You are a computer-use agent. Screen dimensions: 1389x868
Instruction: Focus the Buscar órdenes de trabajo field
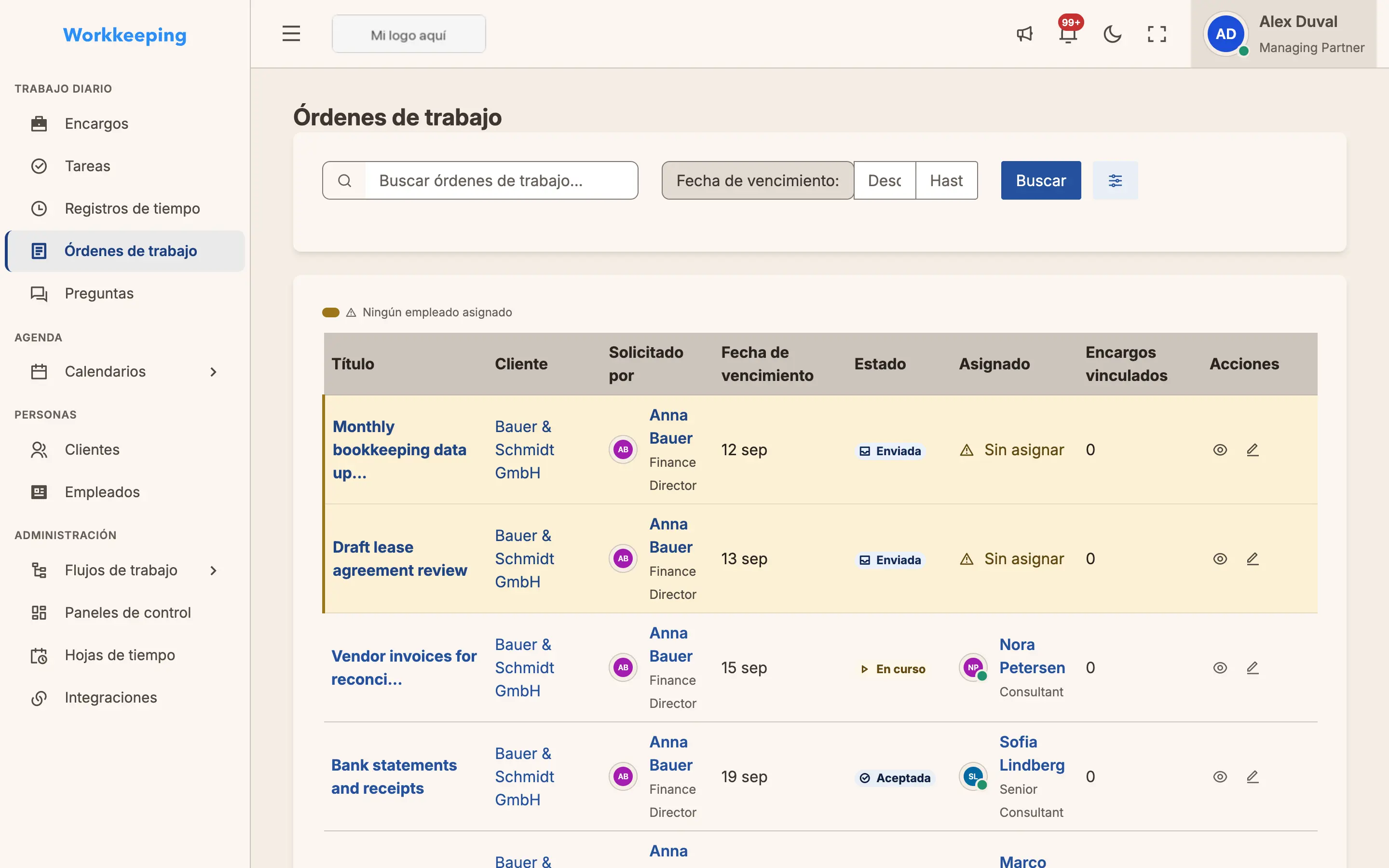[501, 180]
